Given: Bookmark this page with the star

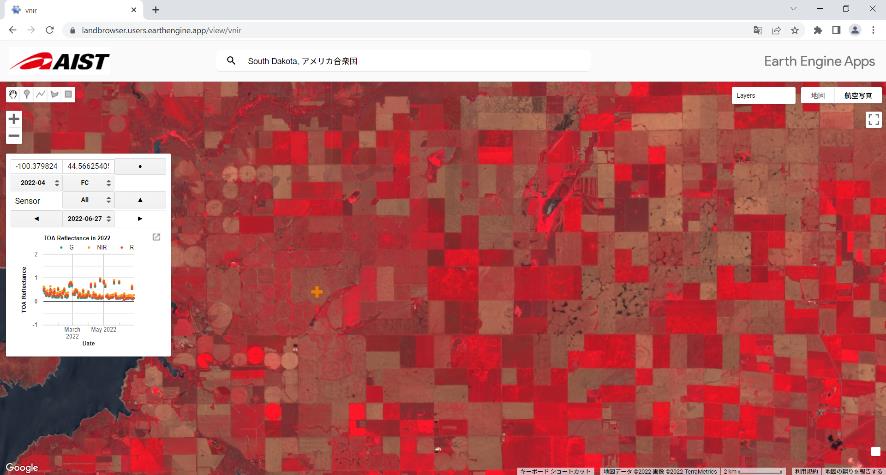Looking at the screenshot, I should [x=795, y=30].
